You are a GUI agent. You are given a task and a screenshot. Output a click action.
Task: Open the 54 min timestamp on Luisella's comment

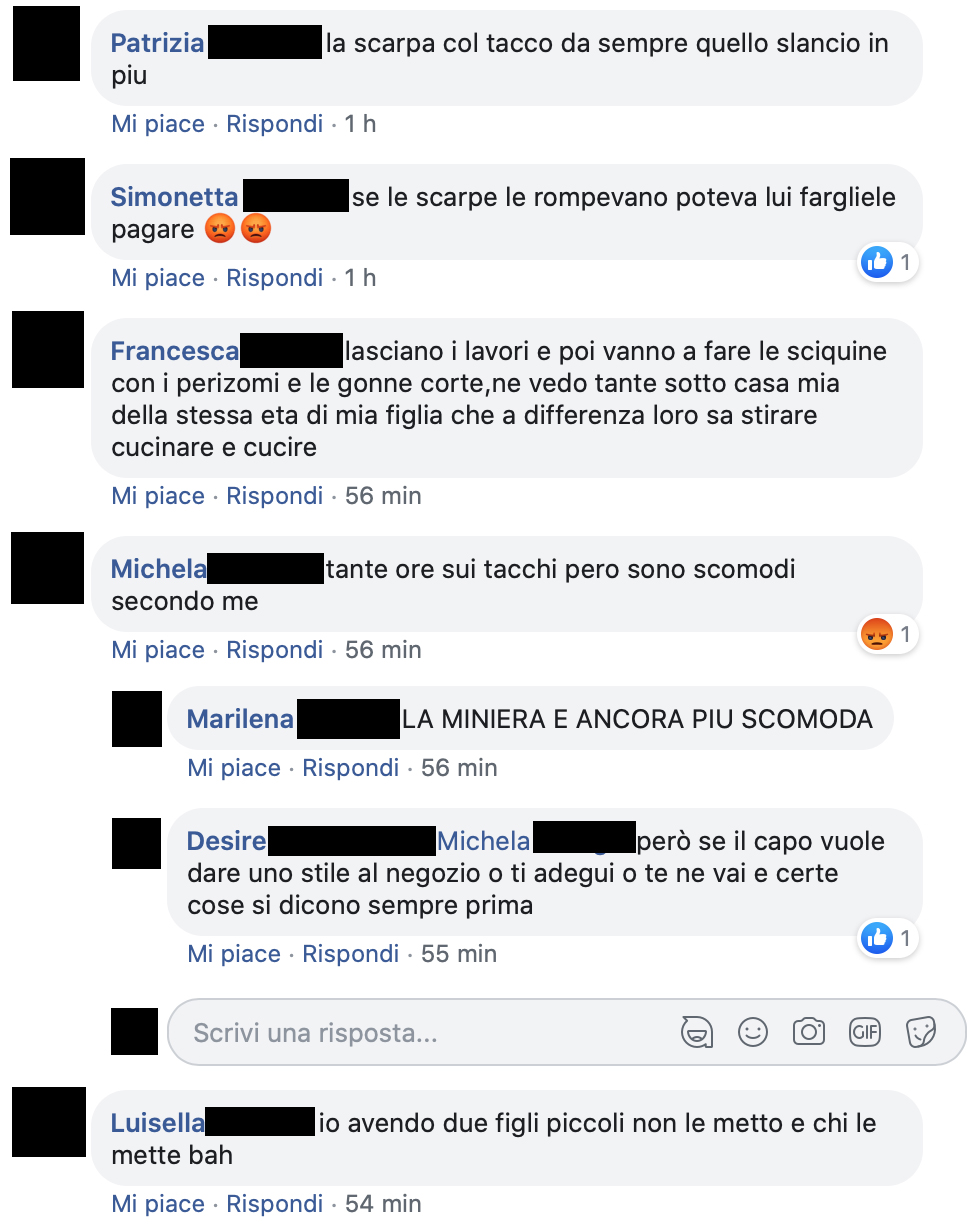(x=383, y=1204)
